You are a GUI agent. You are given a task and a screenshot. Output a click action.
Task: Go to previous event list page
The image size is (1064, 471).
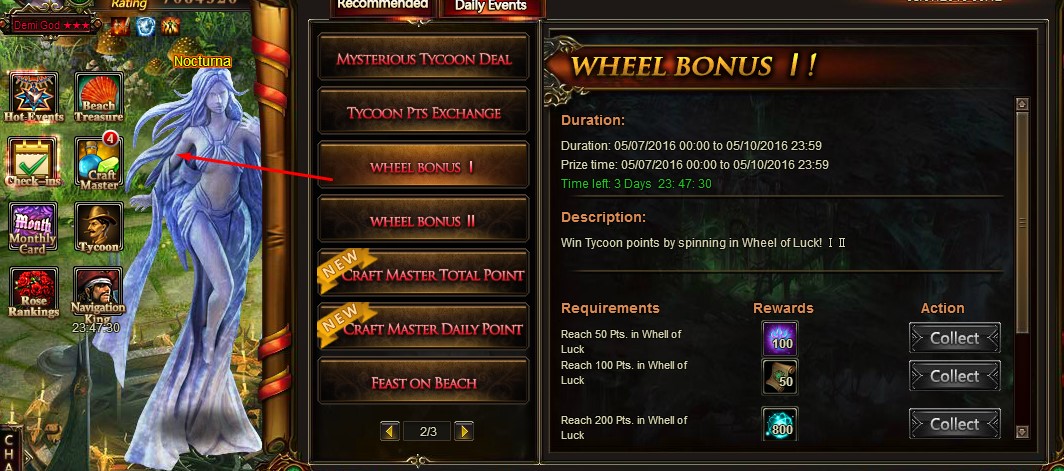pyautogui.click(x=390, y=431)
